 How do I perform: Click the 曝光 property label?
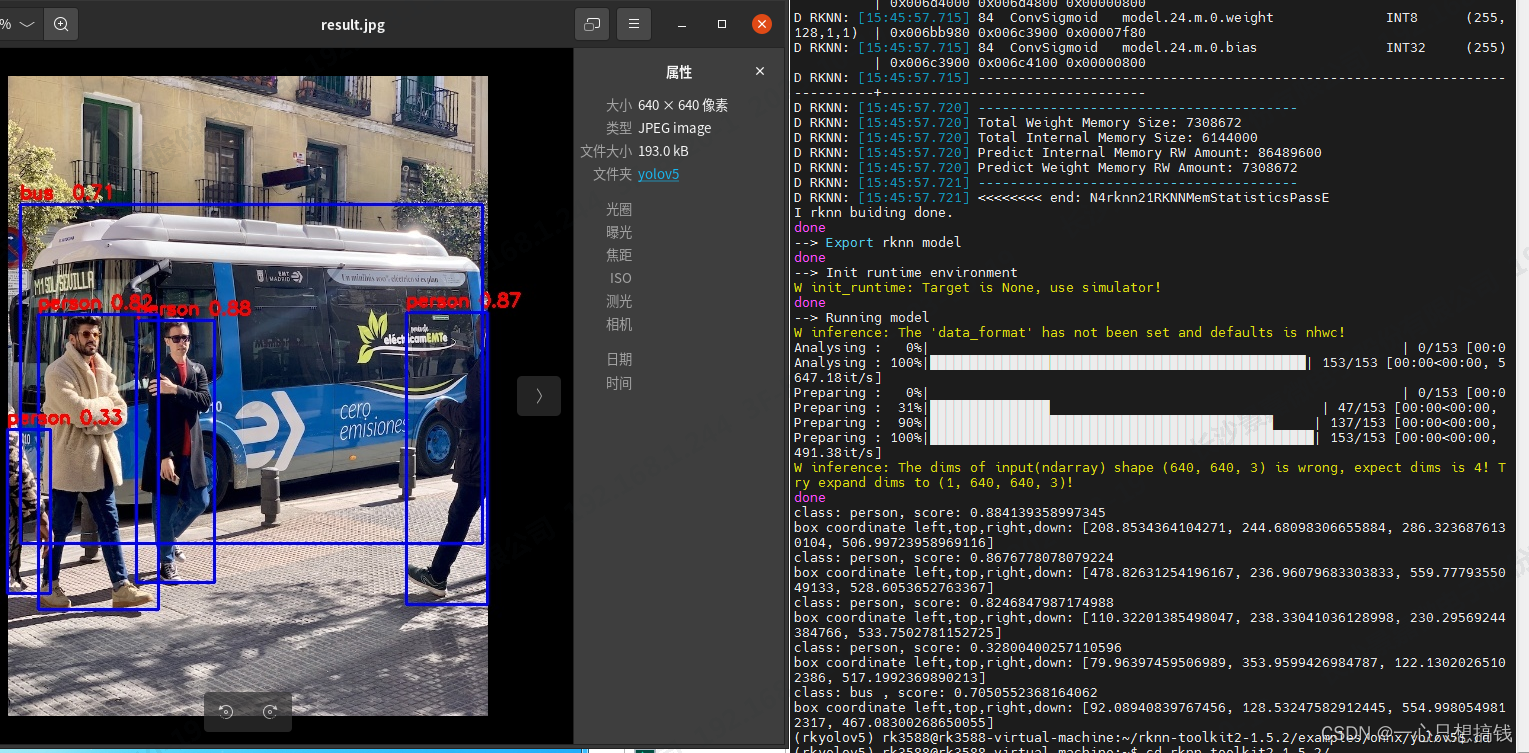coord(619,232)
